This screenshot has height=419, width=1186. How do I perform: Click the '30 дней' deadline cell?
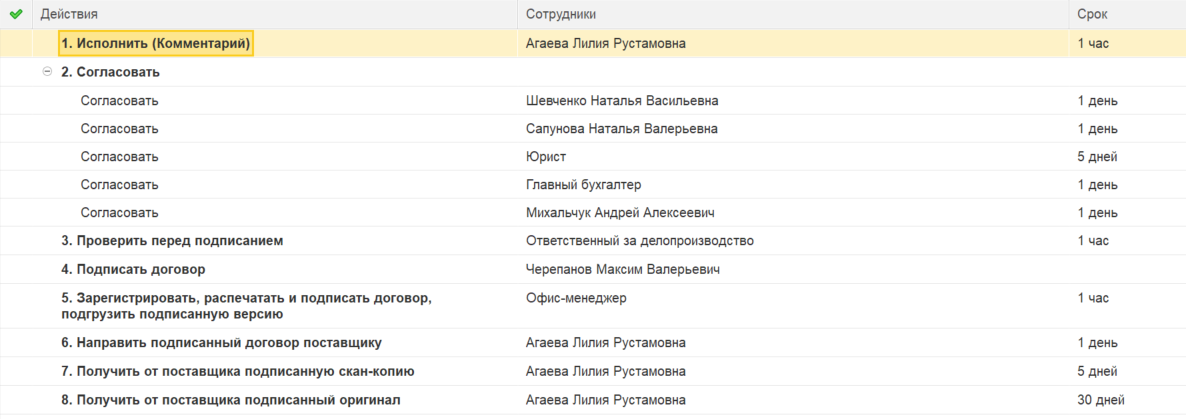(1101, 400)
